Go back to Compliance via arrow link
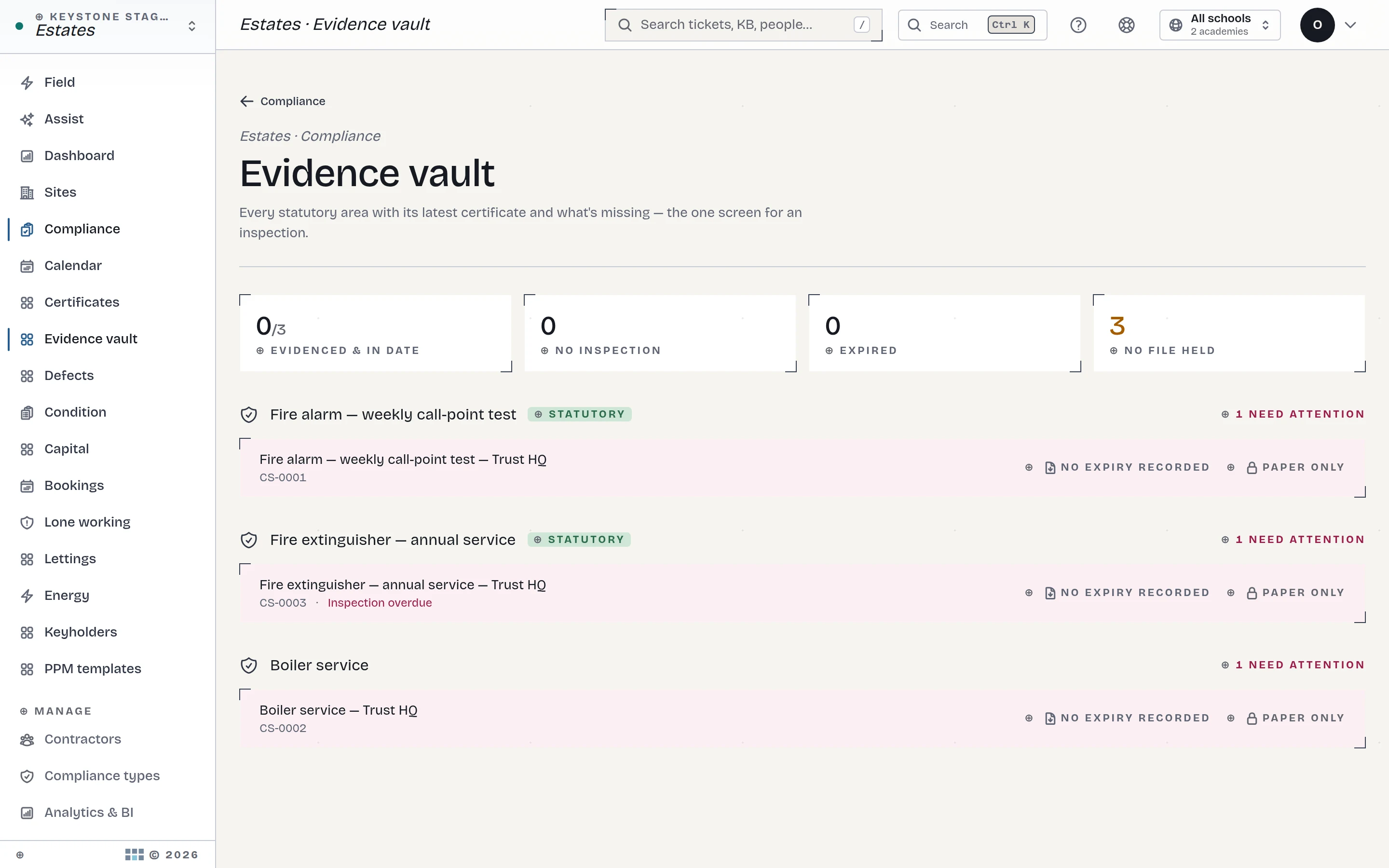The height and width of the screenshot is (868, 1389). click(x=283, y=101)
